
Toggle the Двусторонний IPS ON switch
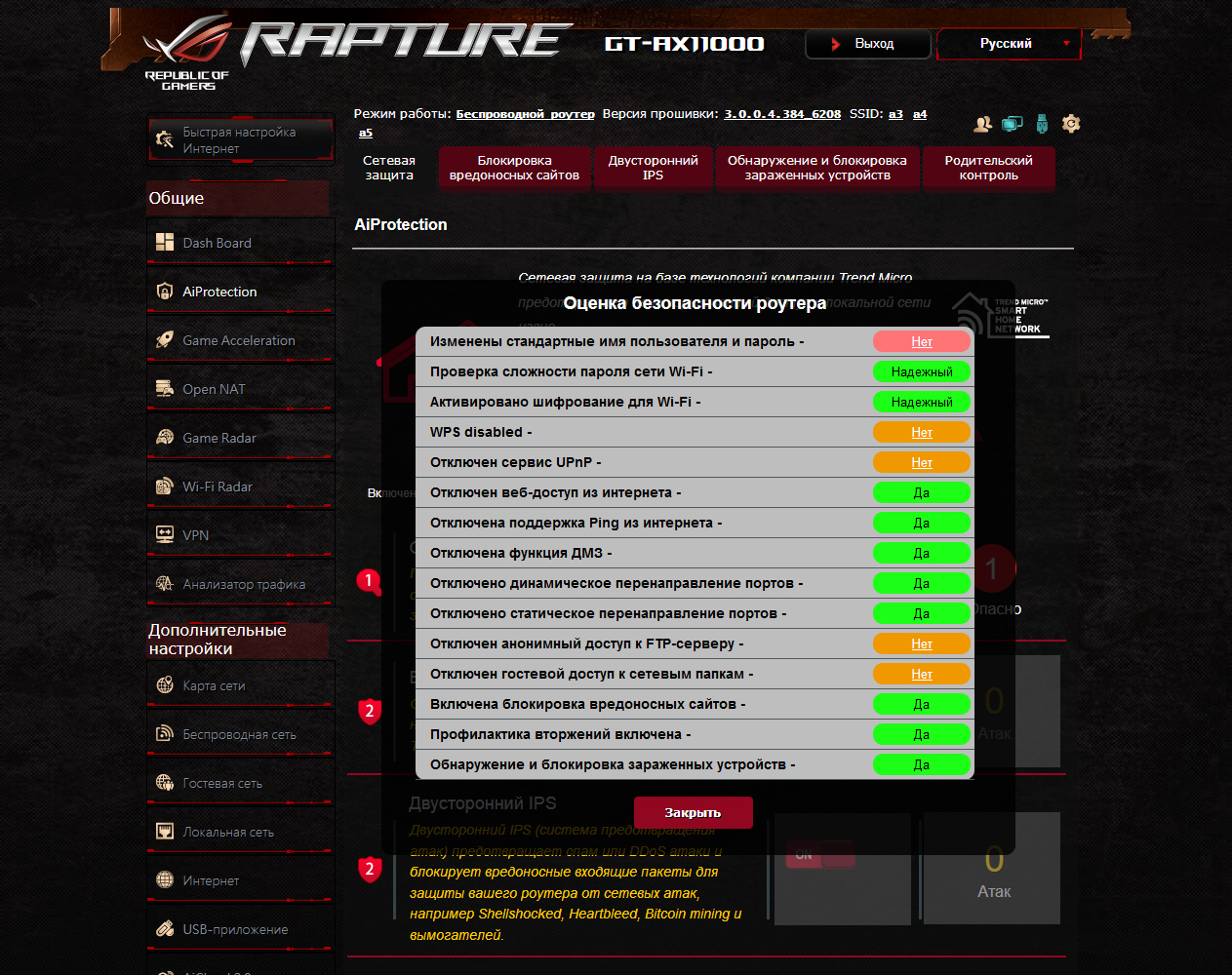click(x=820, y=855)
